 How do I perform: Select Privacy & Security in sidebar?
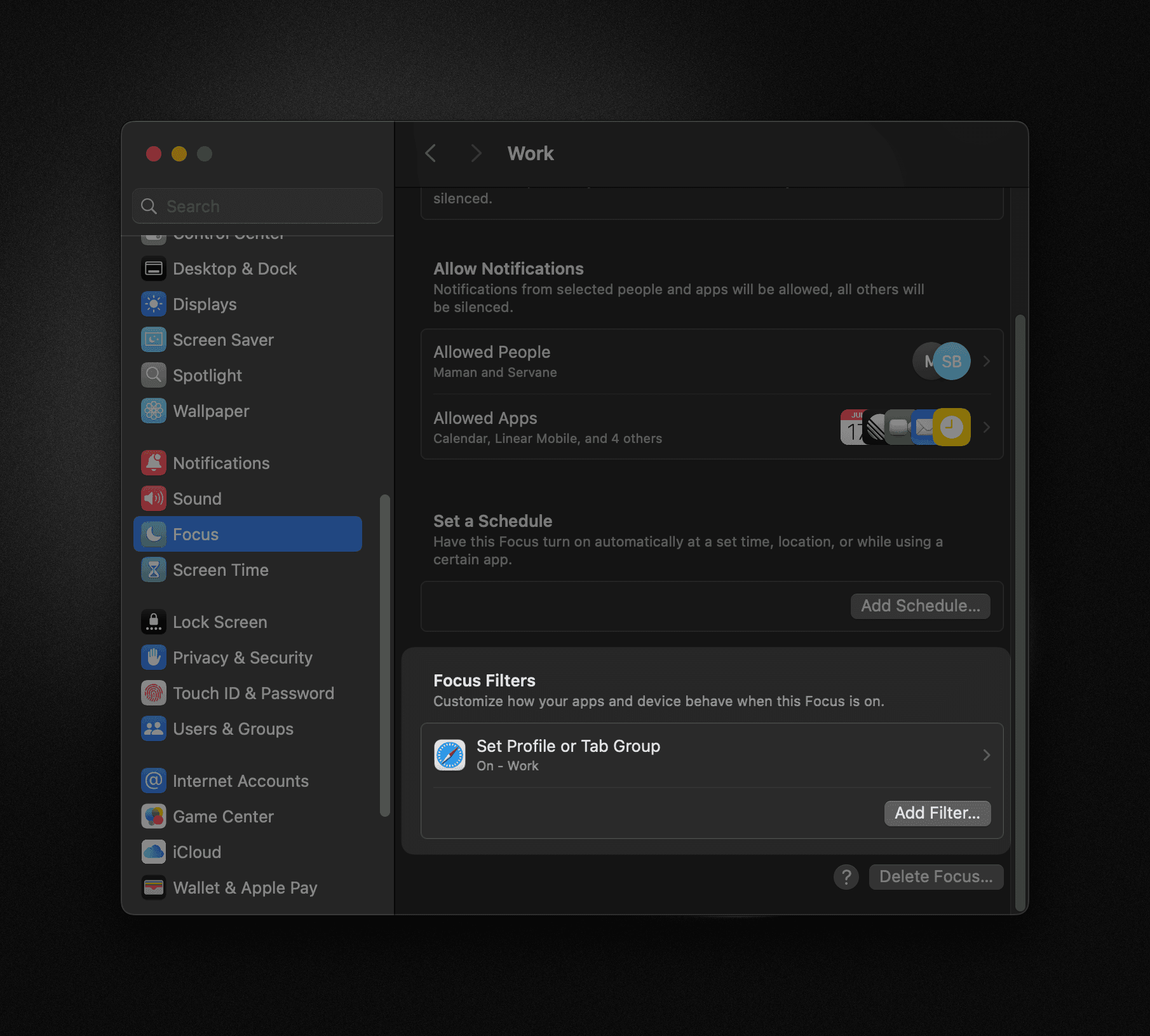[242, 657]
